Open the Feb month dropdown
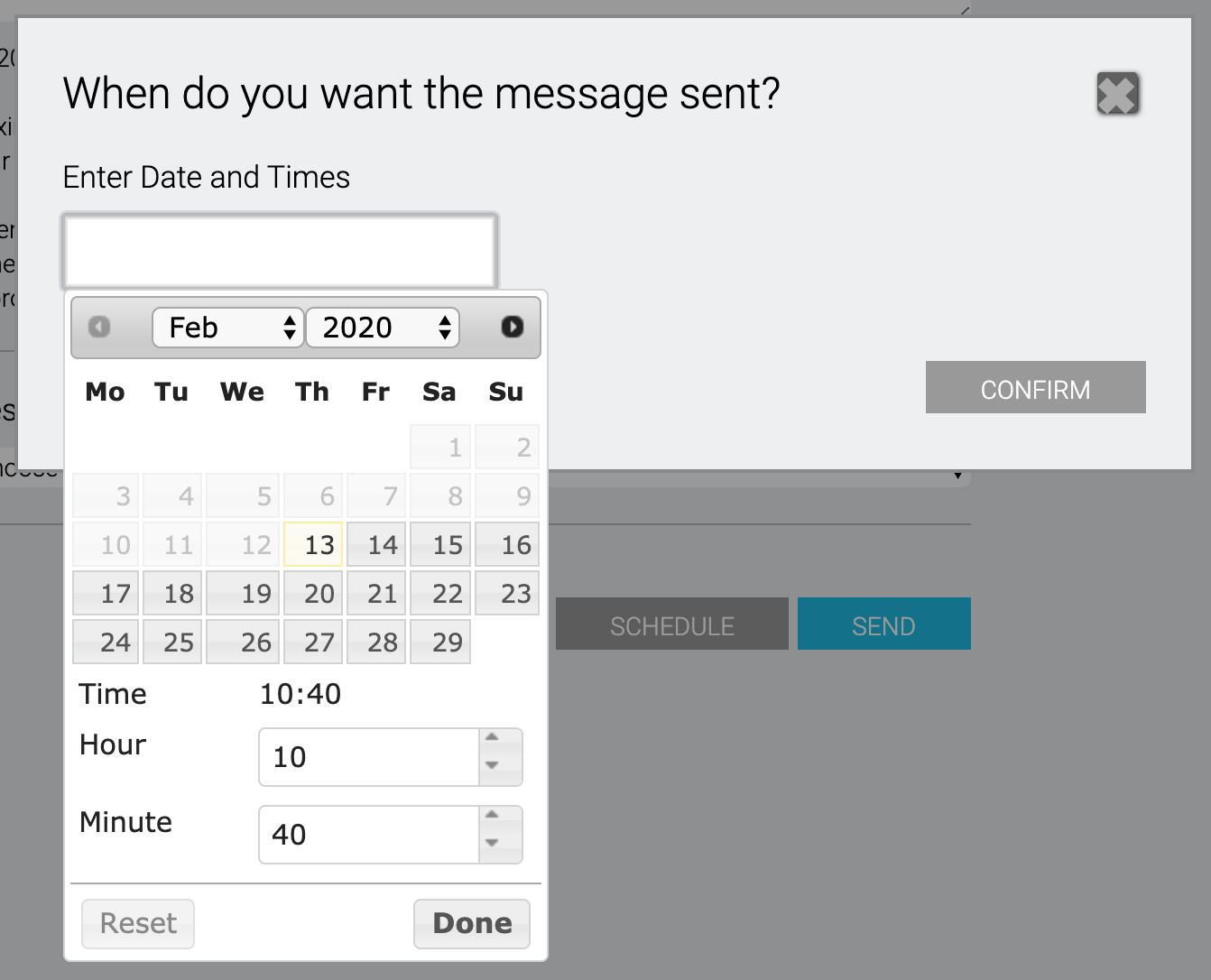1211x980 pixels. pyautogui.click(x=228, y=328)
